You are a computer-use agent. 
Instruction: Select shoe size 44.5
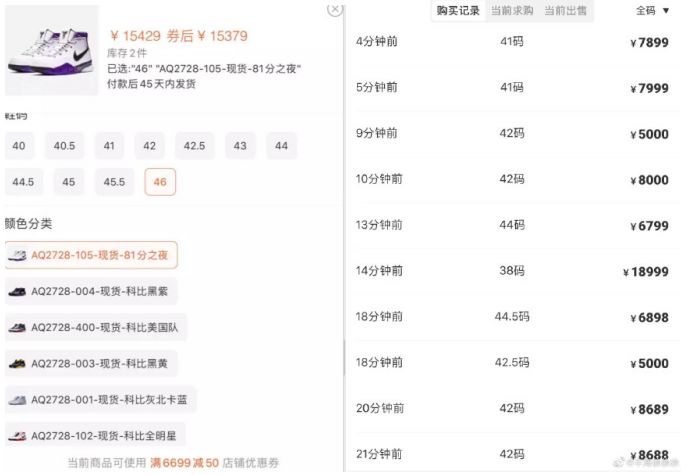coord(24,182)
